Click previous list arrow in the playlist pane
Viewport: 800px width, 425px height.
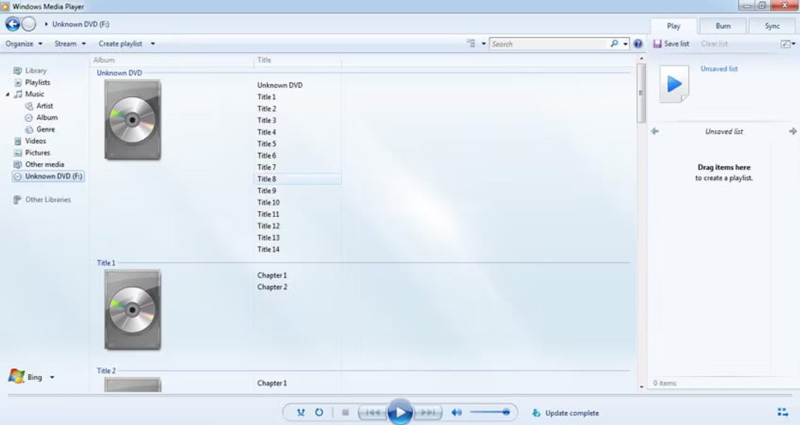click(x=655, y=131)
